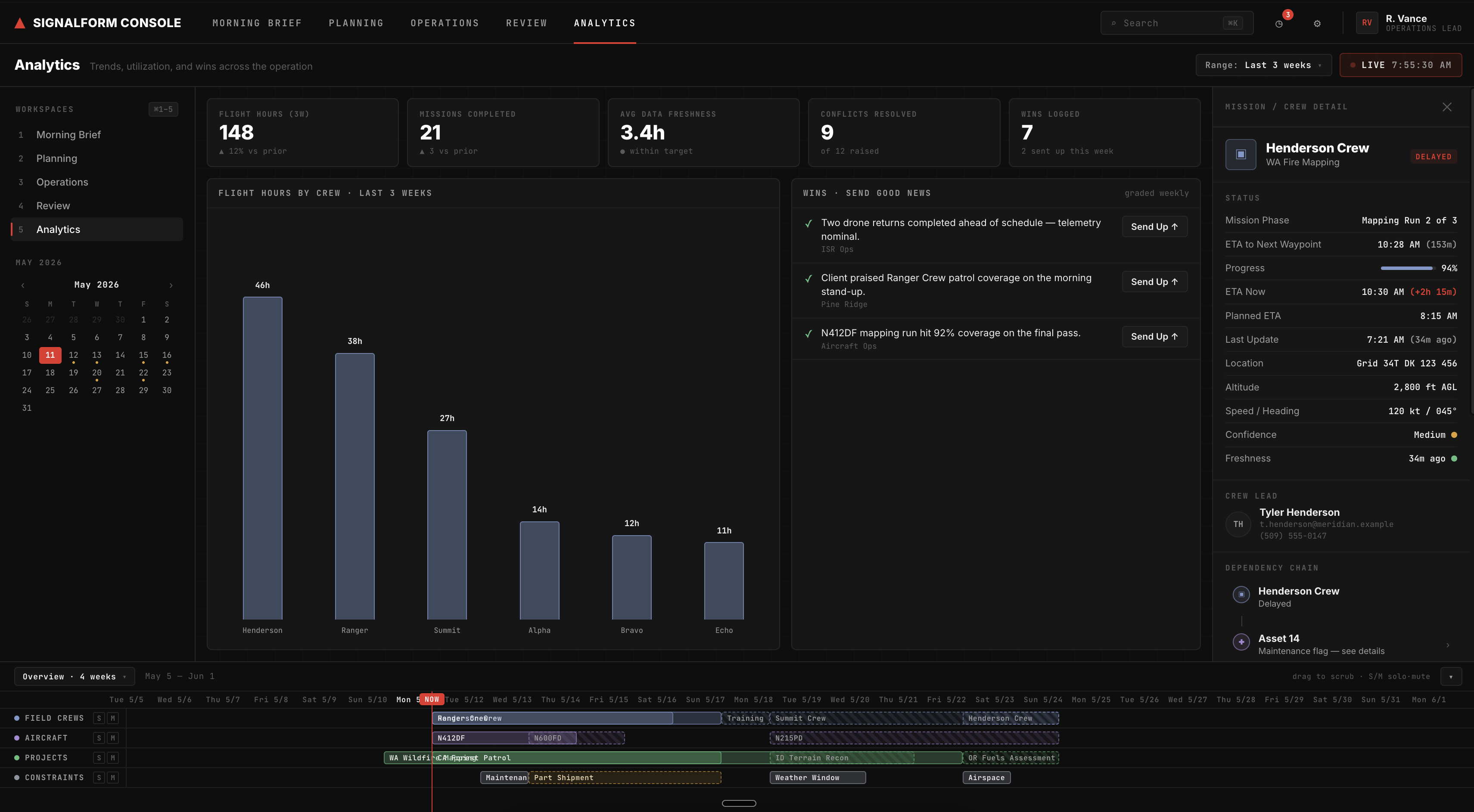The width and height of the screenshot is (1474, 812).
Task: Open Review workspace in sidebar
Action: point(97,206)
